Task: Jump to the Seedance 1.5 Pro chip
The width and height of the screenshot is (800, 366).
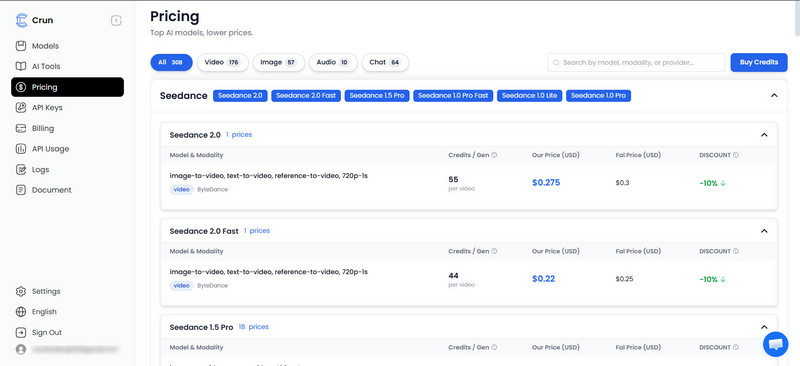Action: point(377,95)
